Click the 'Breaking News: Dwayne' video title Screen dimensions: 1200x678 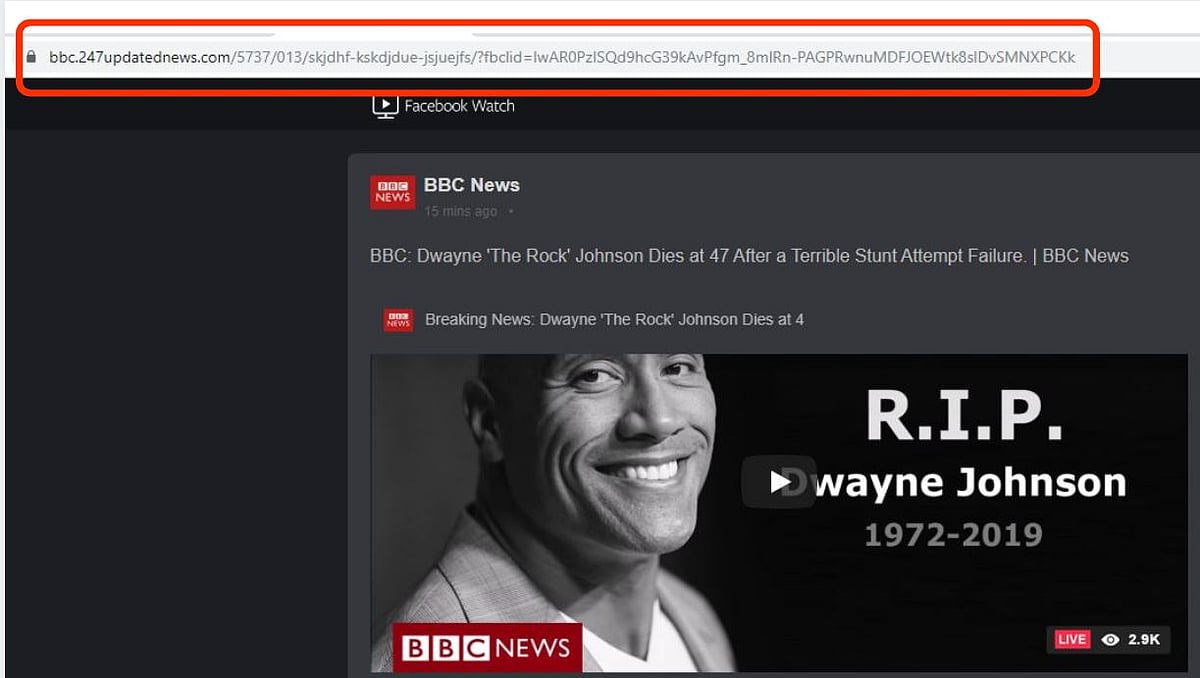pos(614,320)
